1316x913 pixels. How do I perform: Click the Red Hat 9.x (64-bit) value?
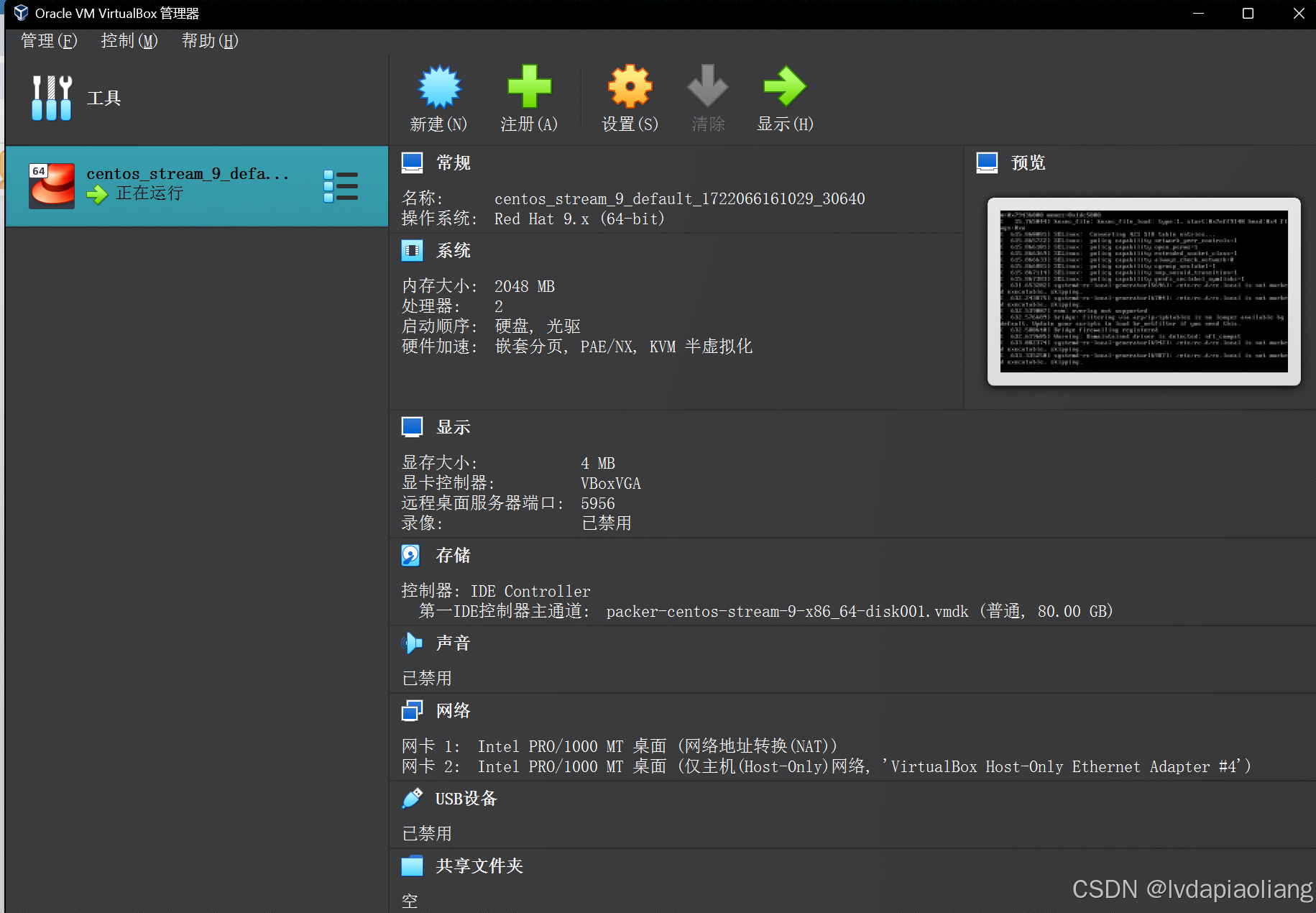coord(580,219)
